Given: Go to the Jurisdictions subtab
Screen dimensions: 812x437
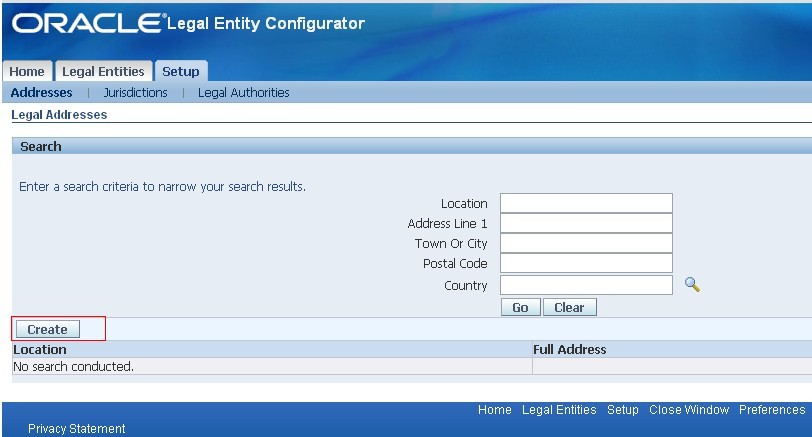Looking at the screenshot, I should 135,93.
